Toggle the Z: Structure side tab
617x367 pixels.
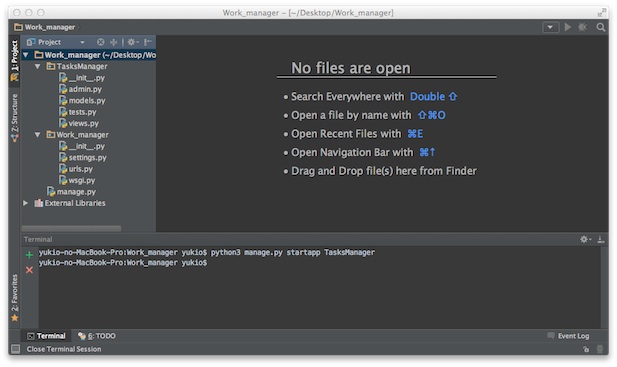click(x=15, y=118)
